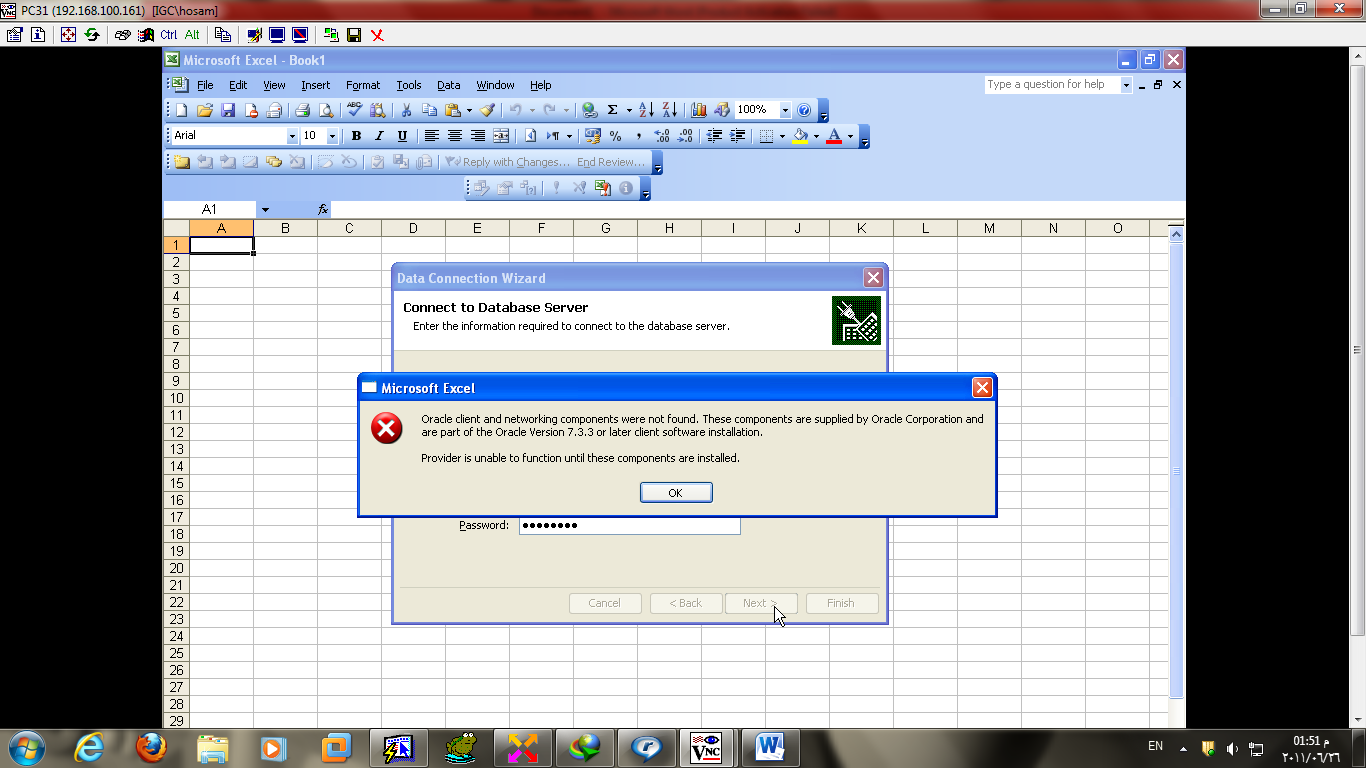
Task: Toggle Underline formatting
Action: [x=402, y=136]
